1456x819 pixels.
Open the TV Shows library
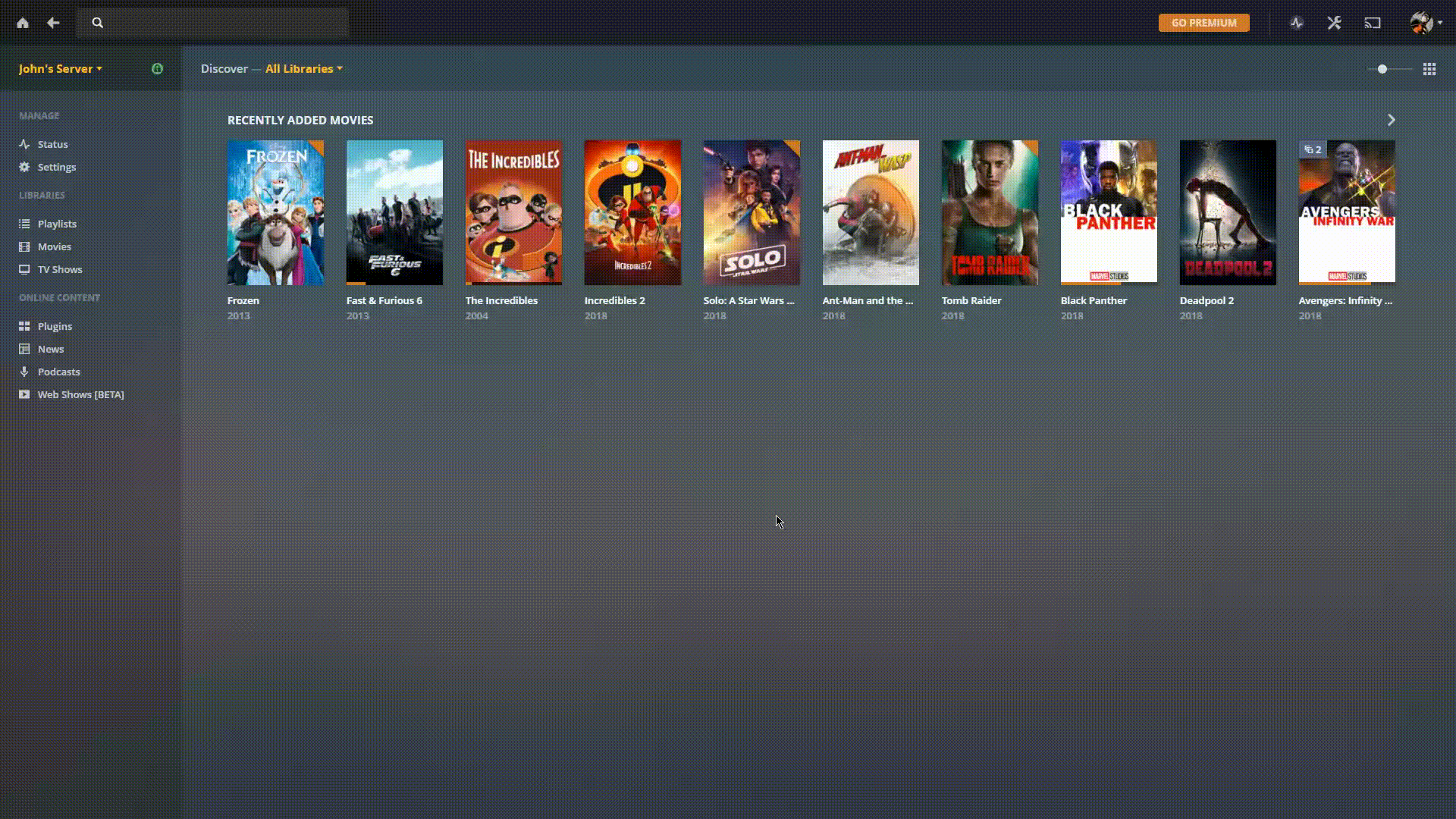(x=60, y=269)
